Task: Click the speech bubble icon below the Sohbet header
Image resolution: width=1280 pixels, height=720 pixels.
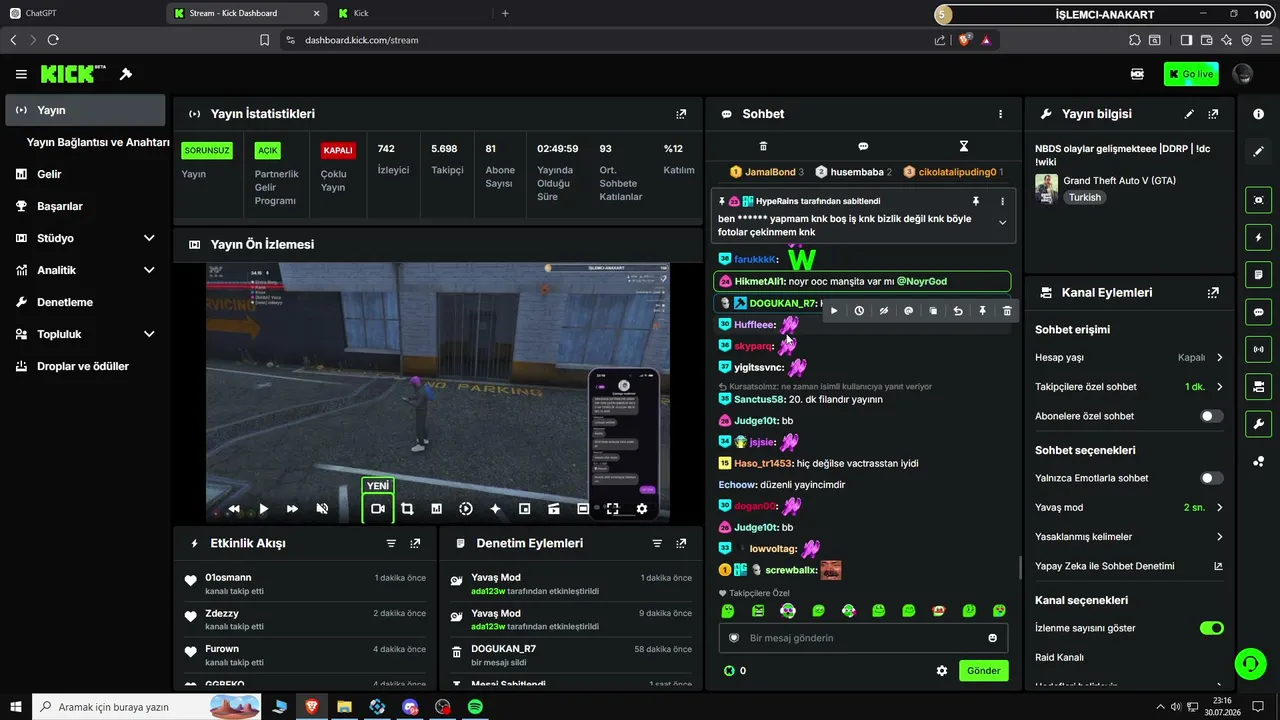Action: tap(863, 146)
